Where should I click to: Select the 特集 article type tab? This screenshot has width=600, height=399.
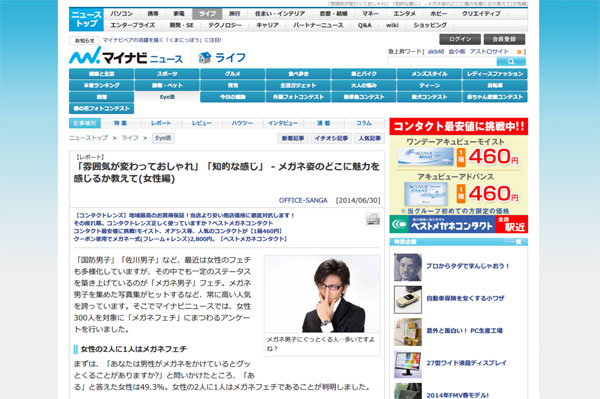click(x=121, y=123)
